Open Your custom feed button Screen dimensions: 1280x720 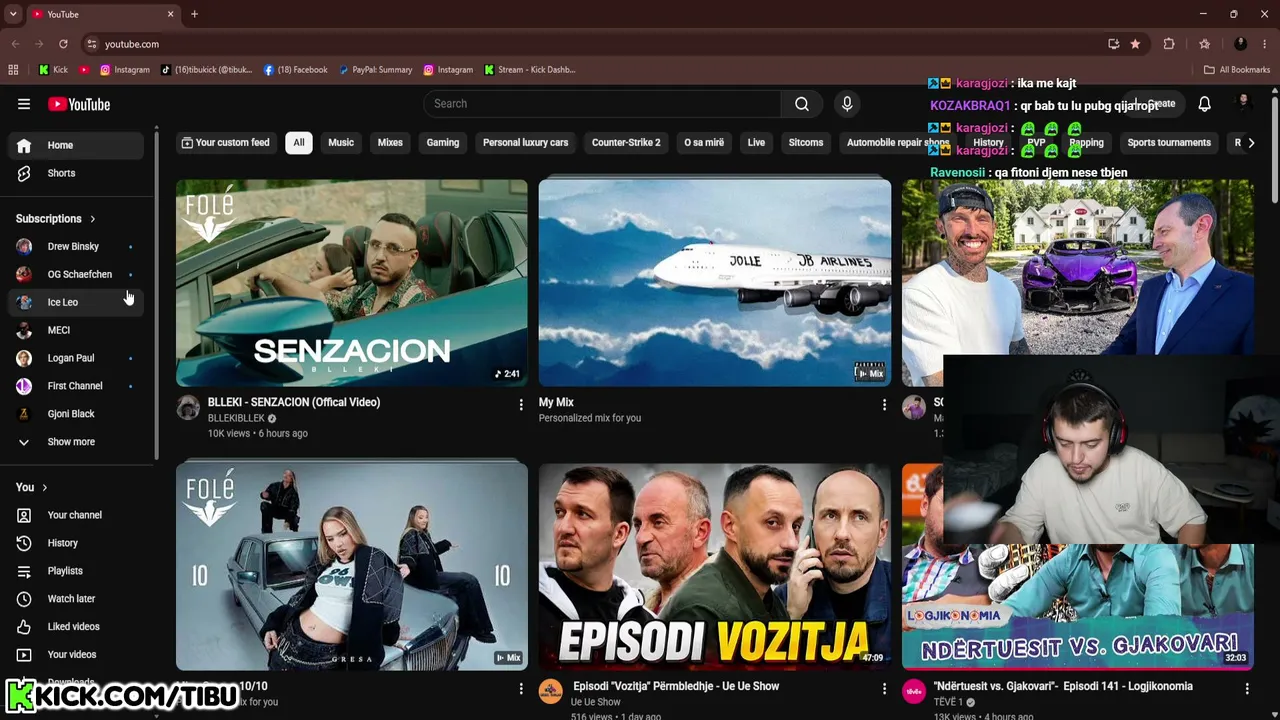pos(226,143)
